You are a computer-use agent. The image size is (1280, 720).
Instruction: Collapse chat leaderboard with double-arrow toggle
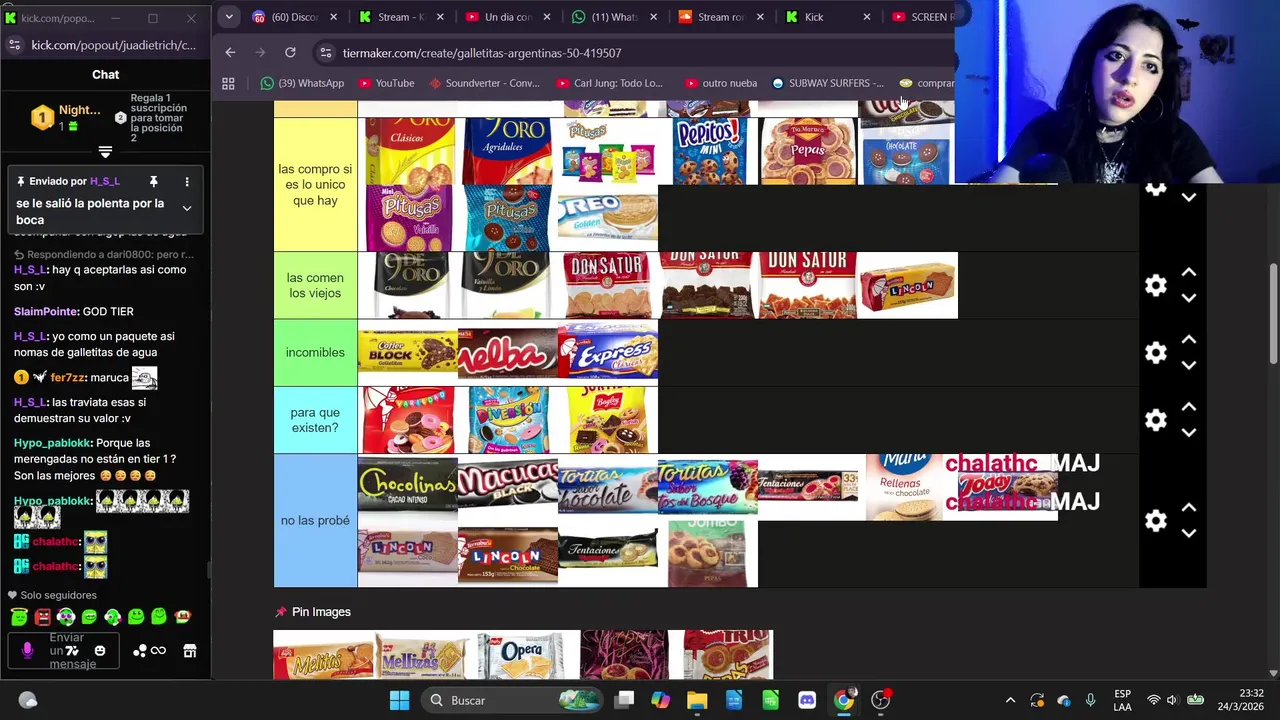105,152
